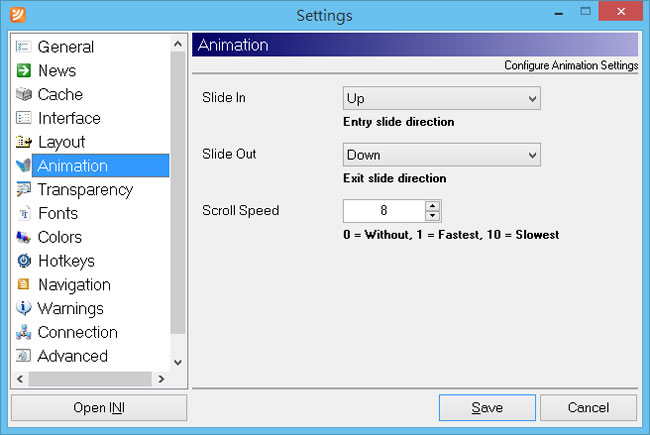This screenshot has height=435, width=650.
Task: Cancel the settings dialog
Action: click(x=588, y=407)
